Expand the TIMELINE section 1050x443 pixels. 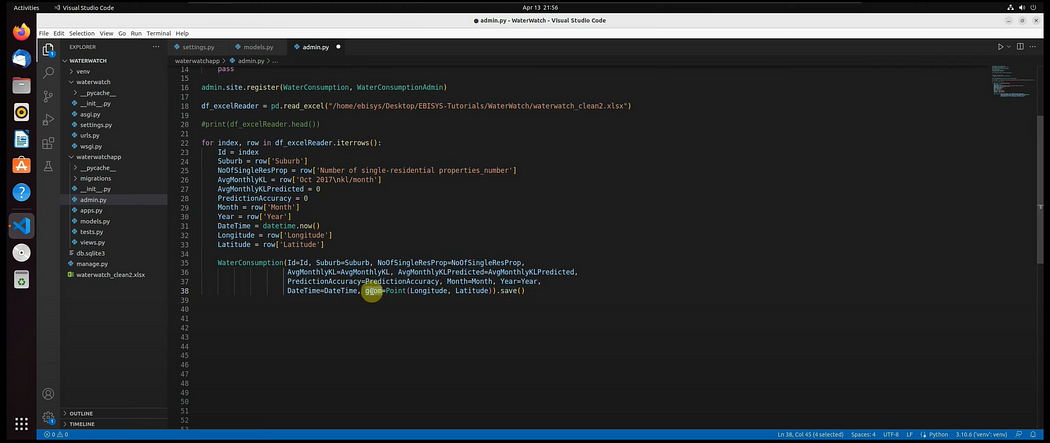[x=81, y=424]
